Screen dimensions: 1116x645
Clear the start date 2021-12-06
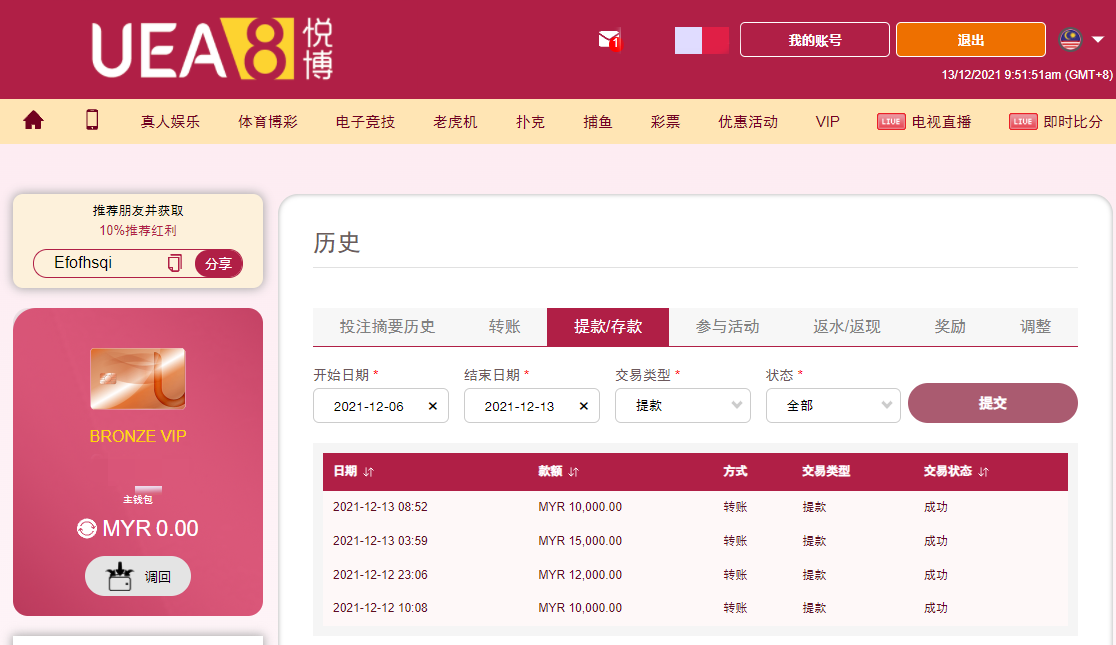433,406
